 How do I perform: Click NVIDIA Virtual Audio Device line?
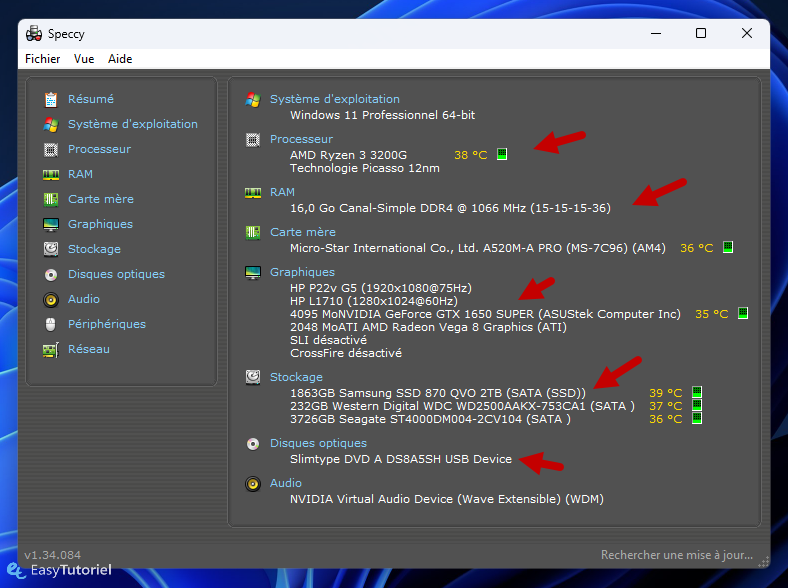(447, 499)
